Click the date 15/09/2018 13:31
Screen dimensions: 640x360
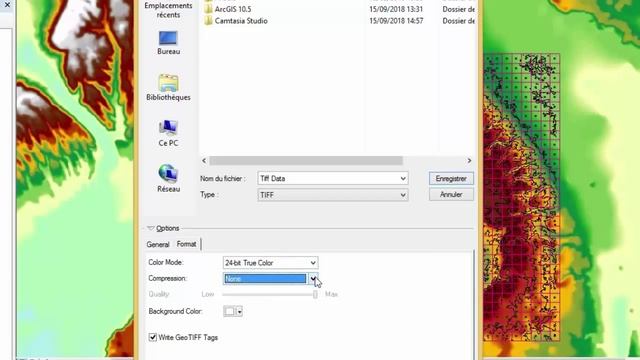point(396,9)
